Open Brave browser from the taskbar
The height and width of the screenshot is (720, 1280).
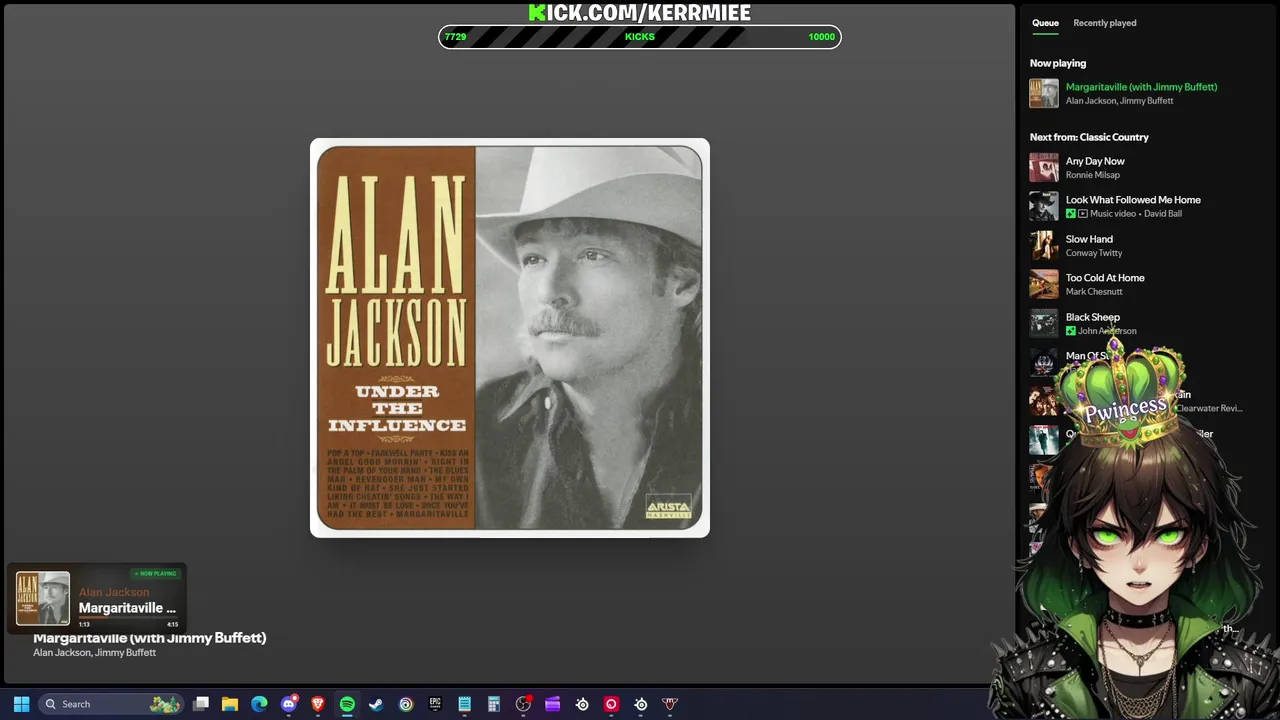[318, 704]
